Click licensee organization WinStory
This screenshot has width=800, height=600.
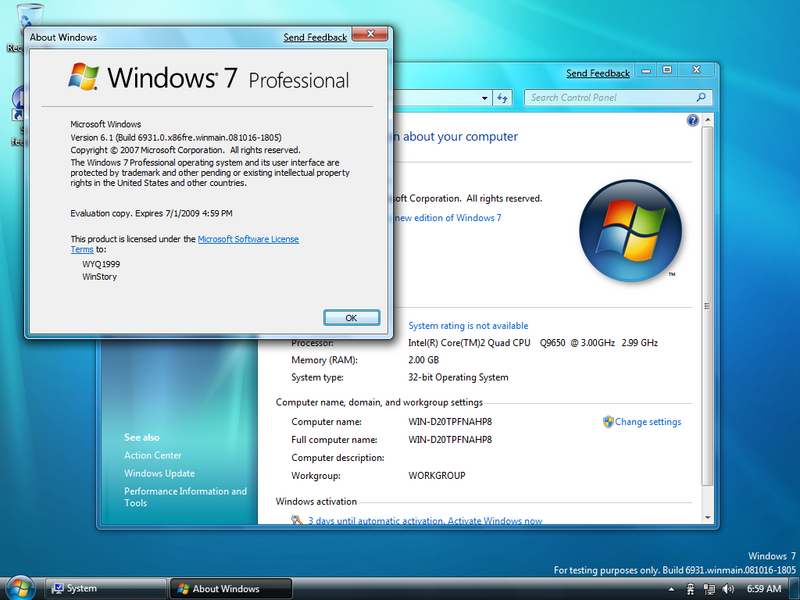click(99, 277)
